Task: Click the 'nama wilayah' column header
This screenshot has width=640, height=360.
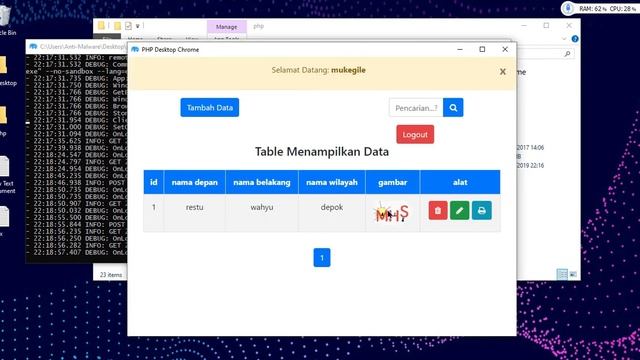Action: point(332,182)
